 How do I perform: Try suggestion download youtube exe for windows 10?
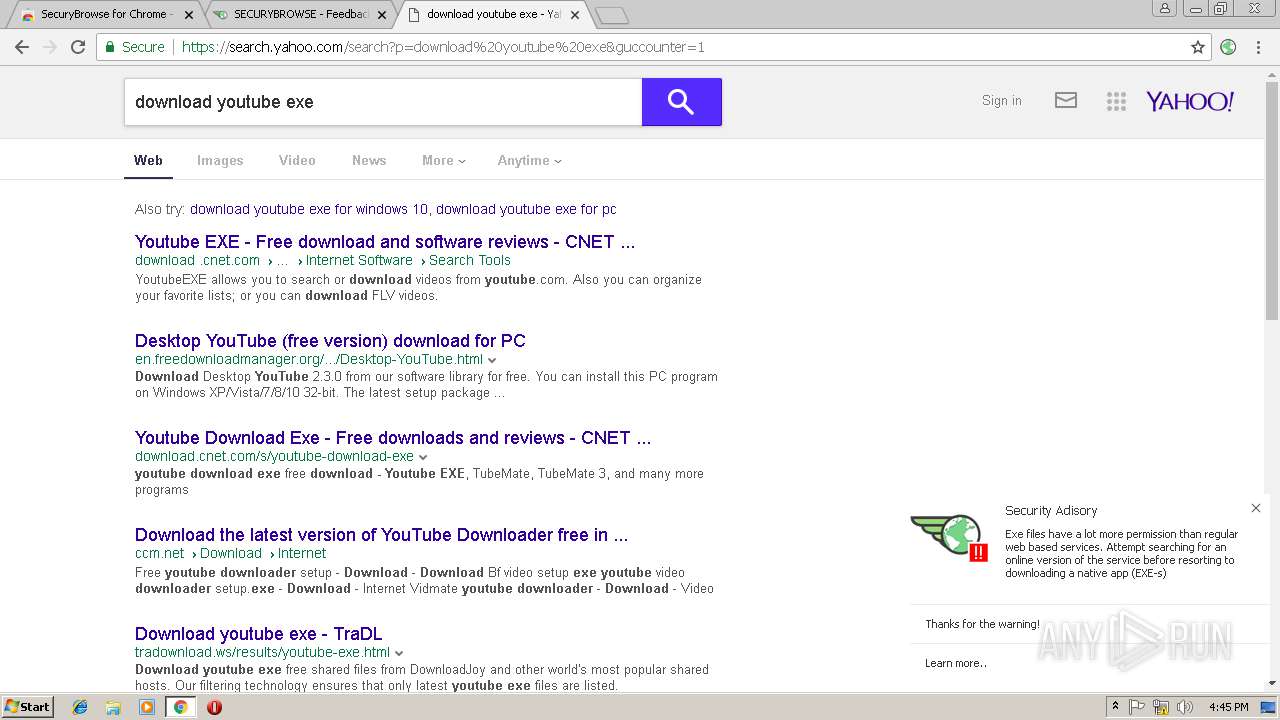tap(309, 209)
